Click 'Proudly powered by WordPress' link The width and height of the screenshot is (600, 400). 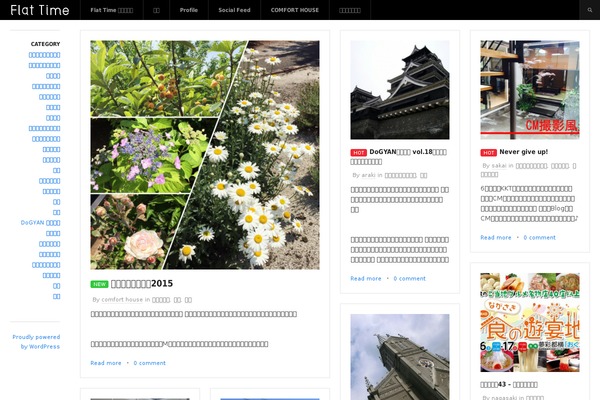point(36,341)
